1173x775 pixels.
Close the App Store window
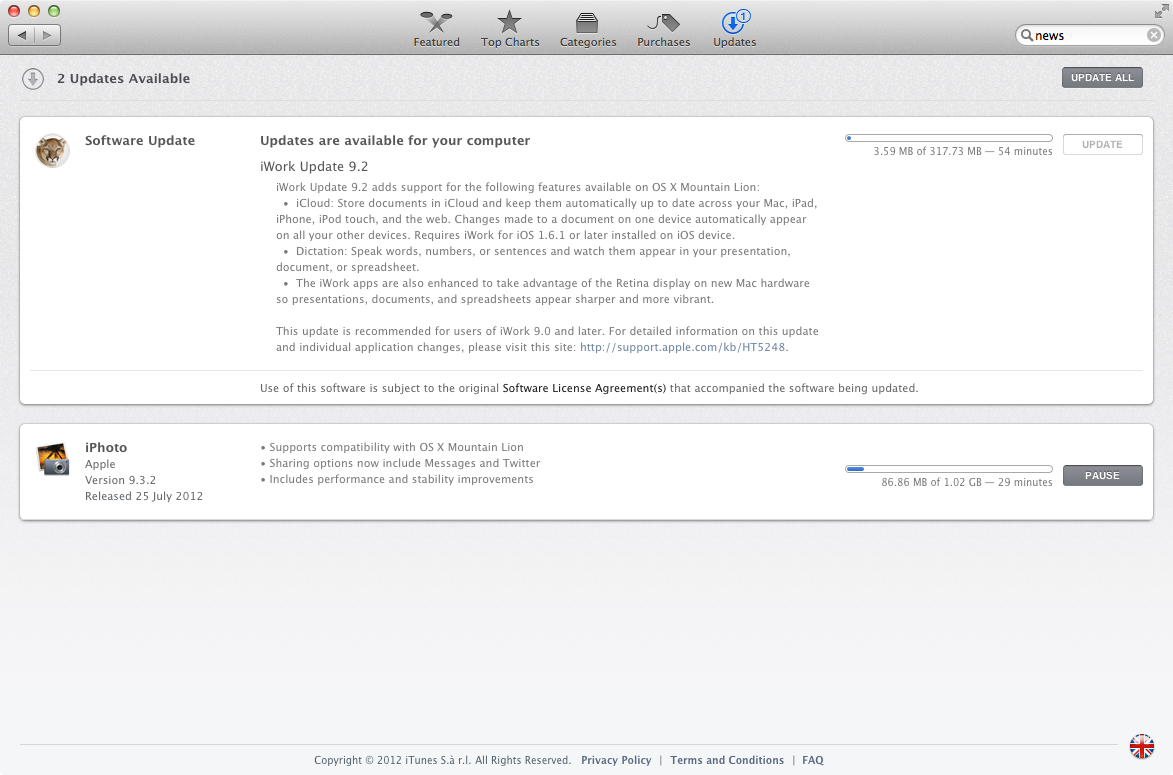13,11
